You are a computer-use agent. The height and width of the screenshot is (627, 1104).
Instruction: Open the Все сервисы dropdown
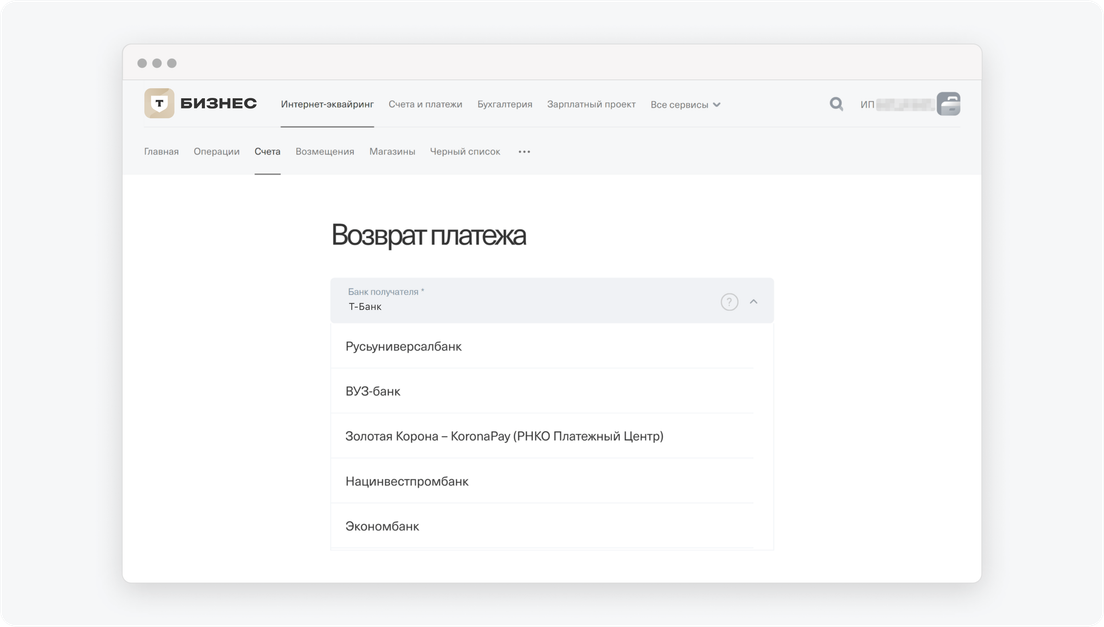pyautogui.click(x=685, y=105)
